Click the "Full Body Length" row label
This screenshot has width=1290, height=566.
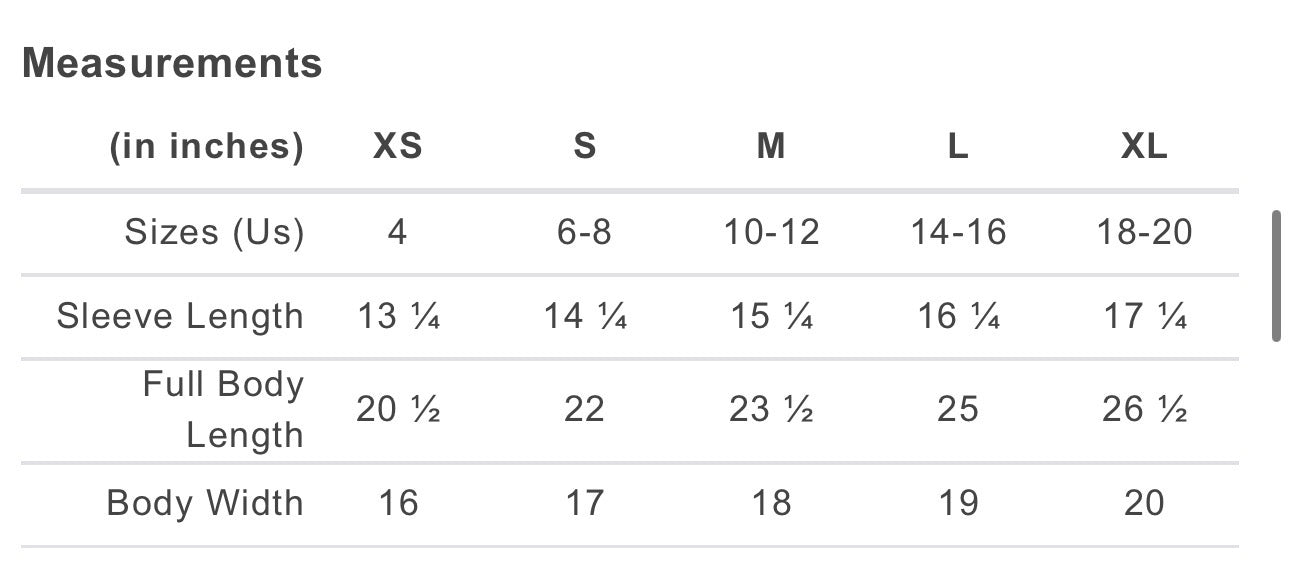[223, 410]
